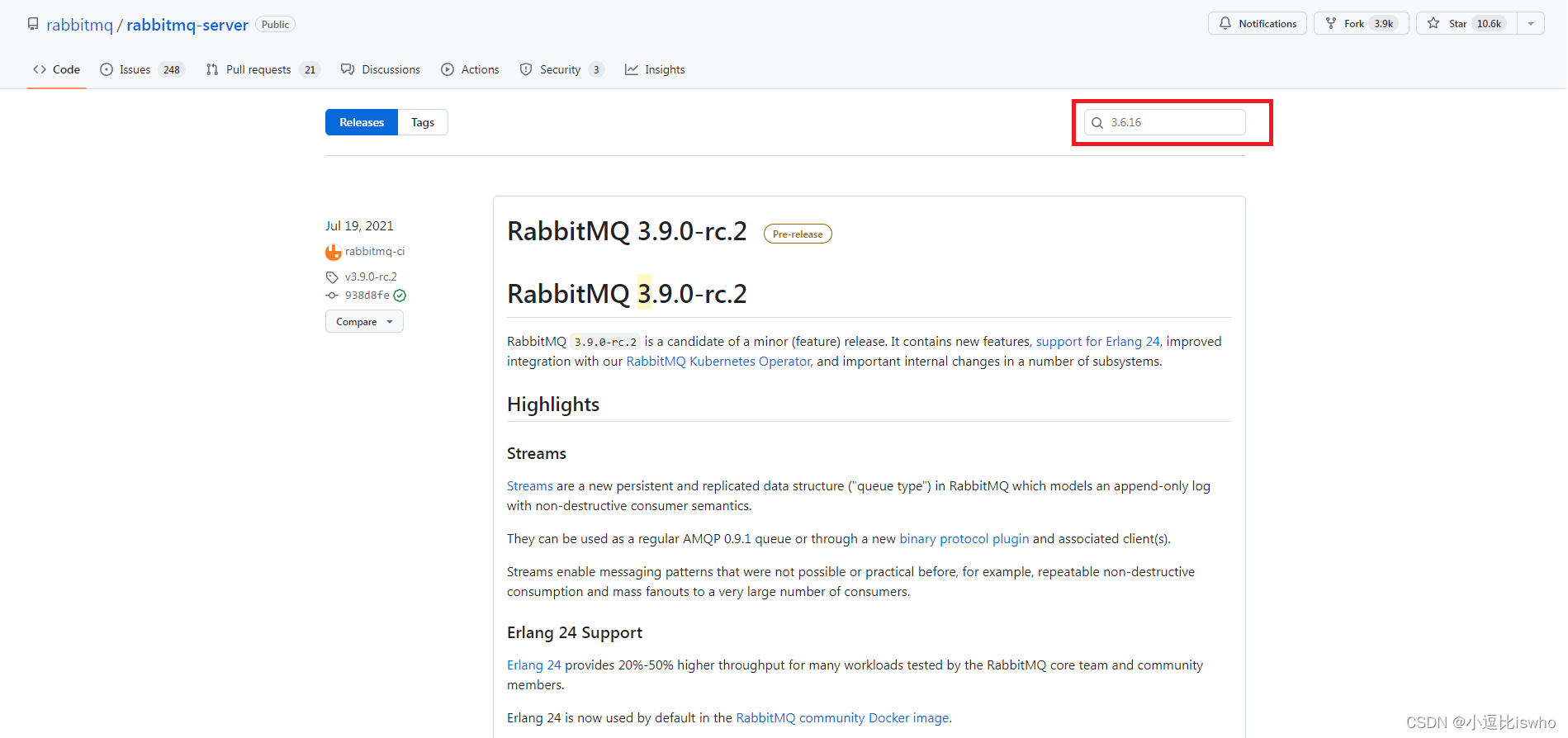
Task: Click the date Jul 19, 2021
Action: pyautogui.click(x=359, y=225)
